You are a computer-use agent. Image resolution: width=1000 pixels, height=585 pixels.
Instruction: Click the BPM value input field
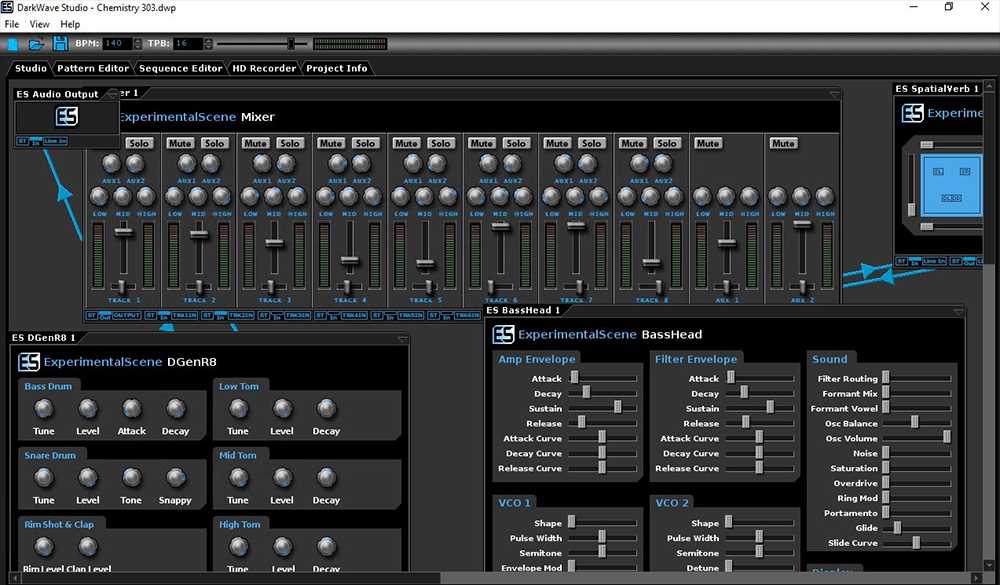click(x=117, y=44)
